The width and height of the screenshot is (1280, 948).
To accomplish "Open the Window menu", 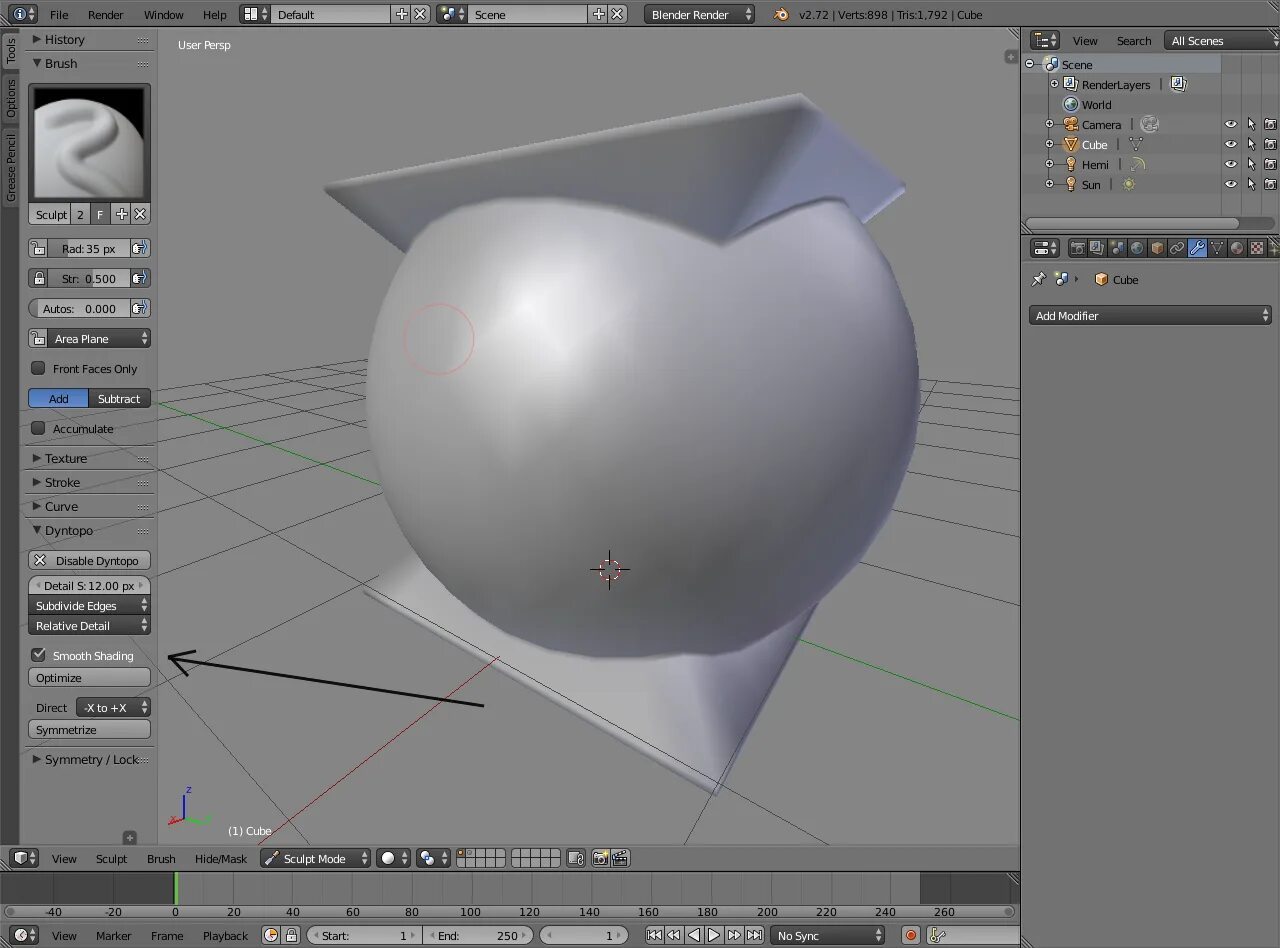I will [x=163, y=14].
